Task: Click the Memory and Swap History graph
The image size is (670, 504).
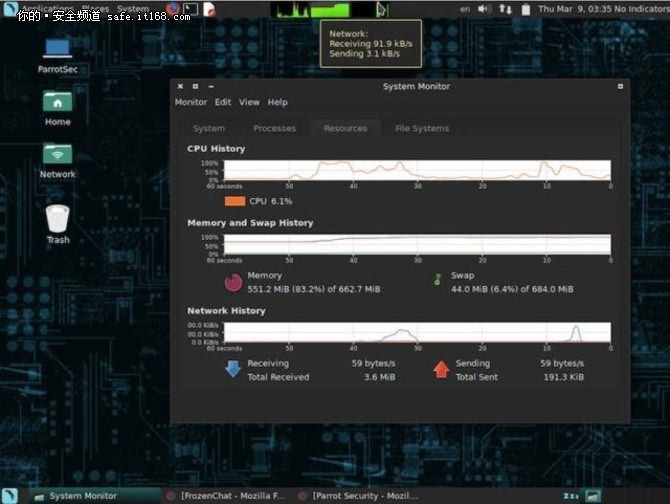Action: (417, 244)
